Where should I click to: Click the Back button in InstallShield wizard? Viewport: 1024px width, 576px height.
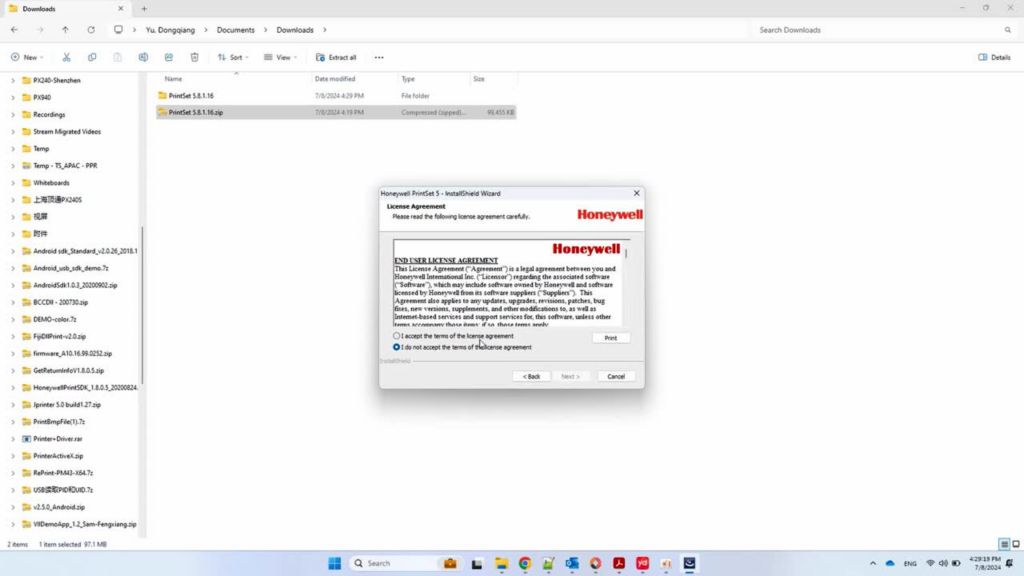pyautogui.click(x=532, y=376)
